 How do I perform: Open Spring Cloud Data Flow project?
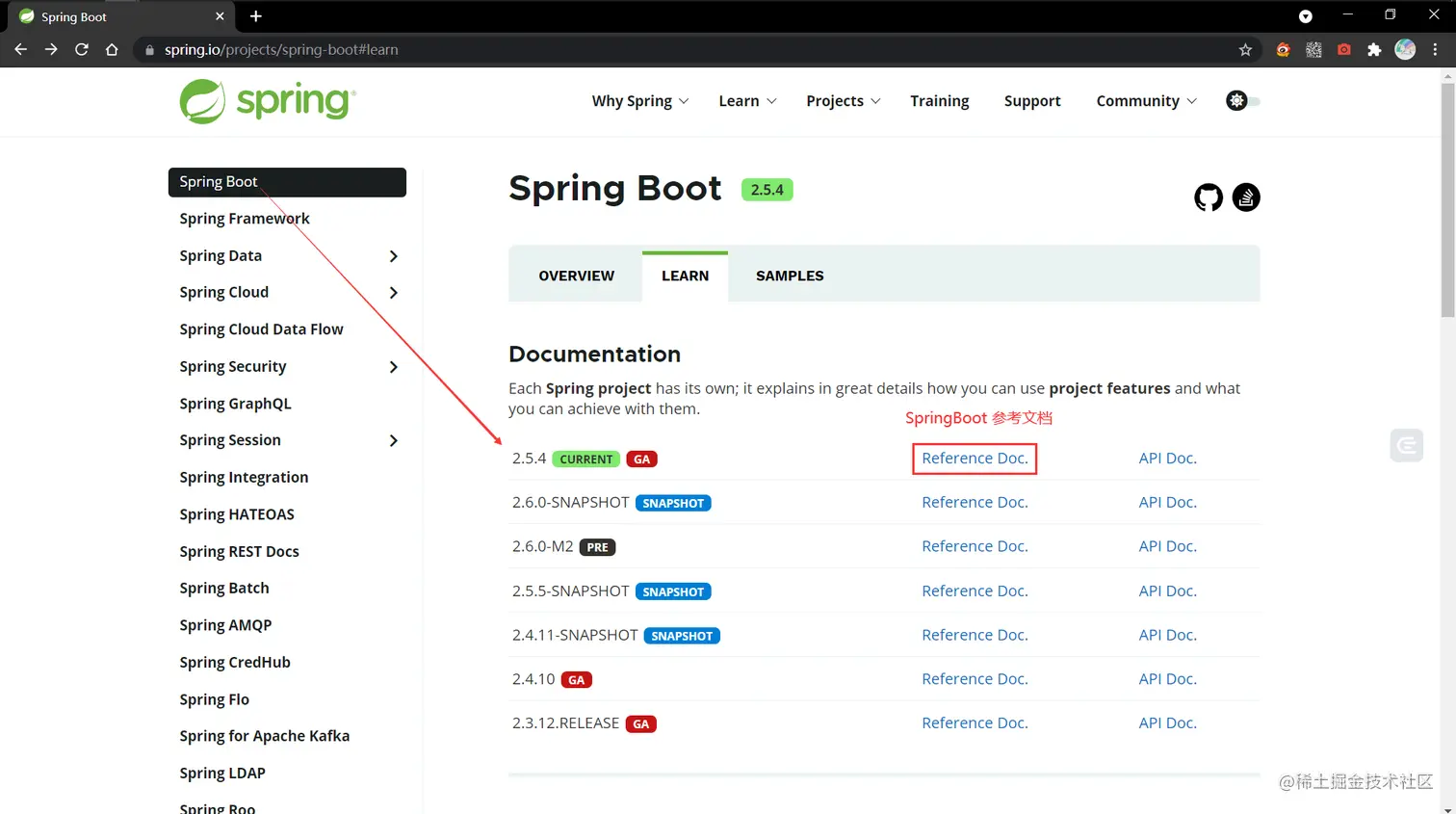point(261,329)
